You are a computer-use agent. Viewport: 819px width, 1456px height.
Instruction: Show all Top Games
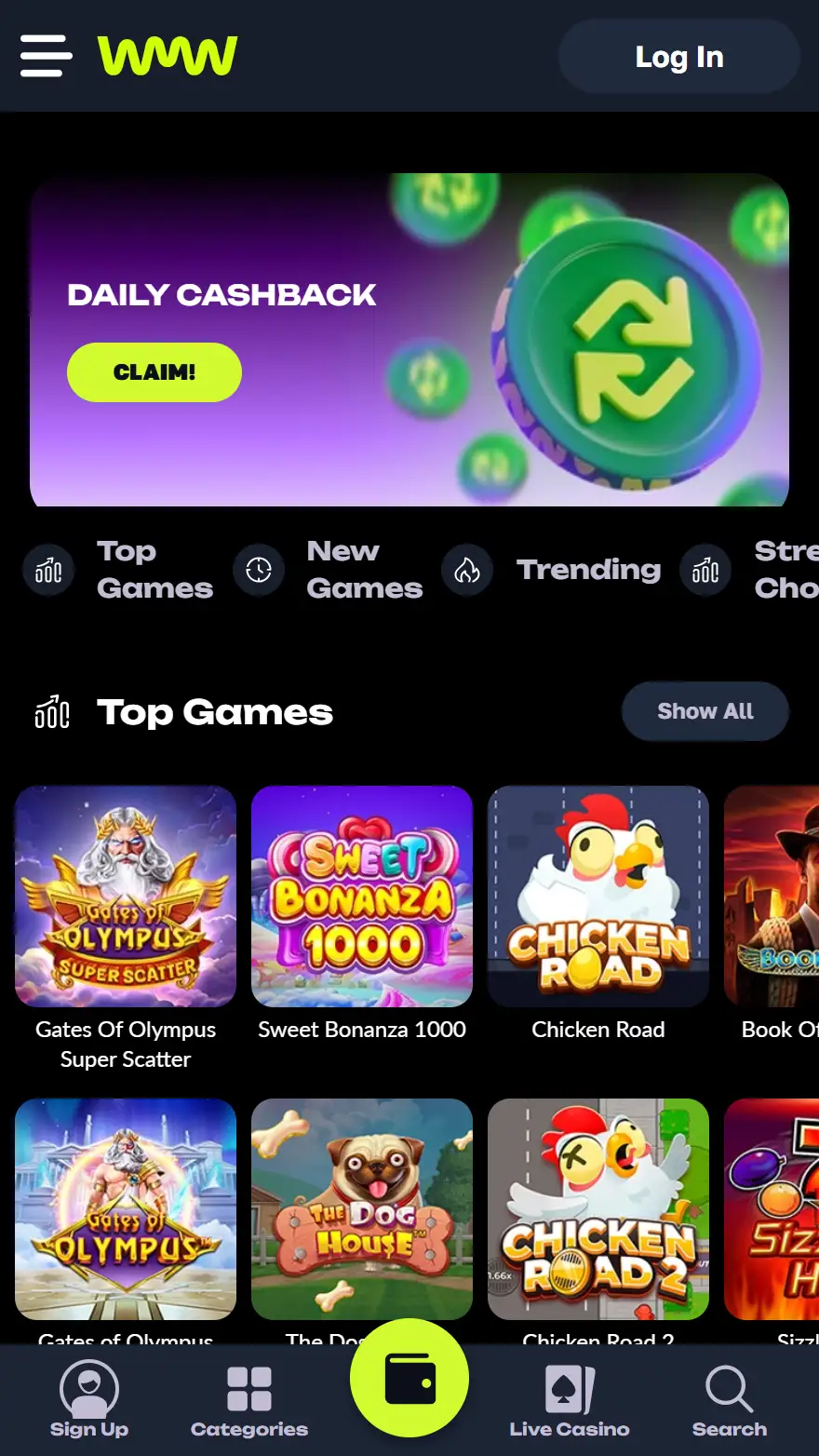pyautogui.click(x=705, y=711)
